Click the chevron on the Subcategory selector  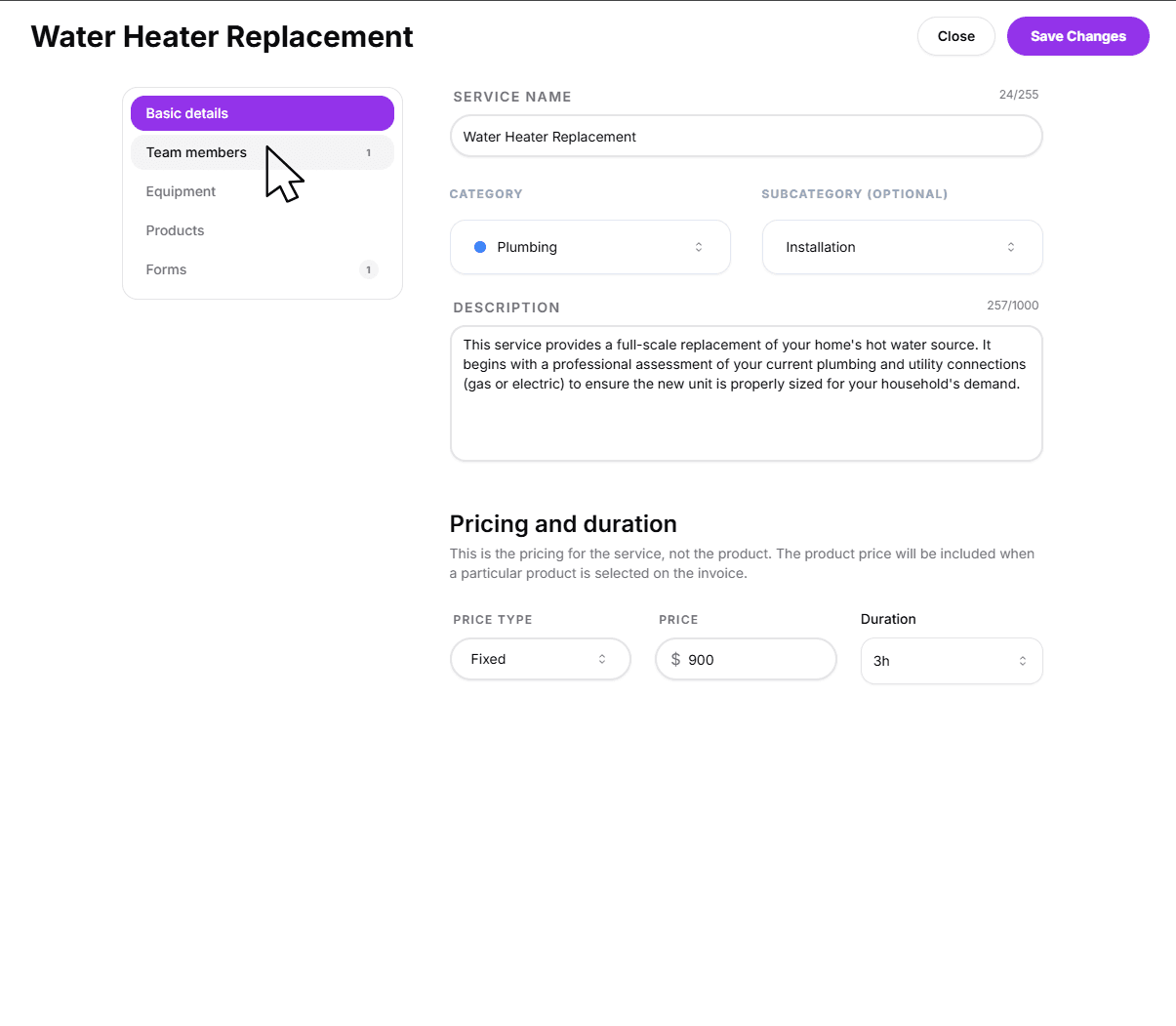click(x=1011, y=247)
